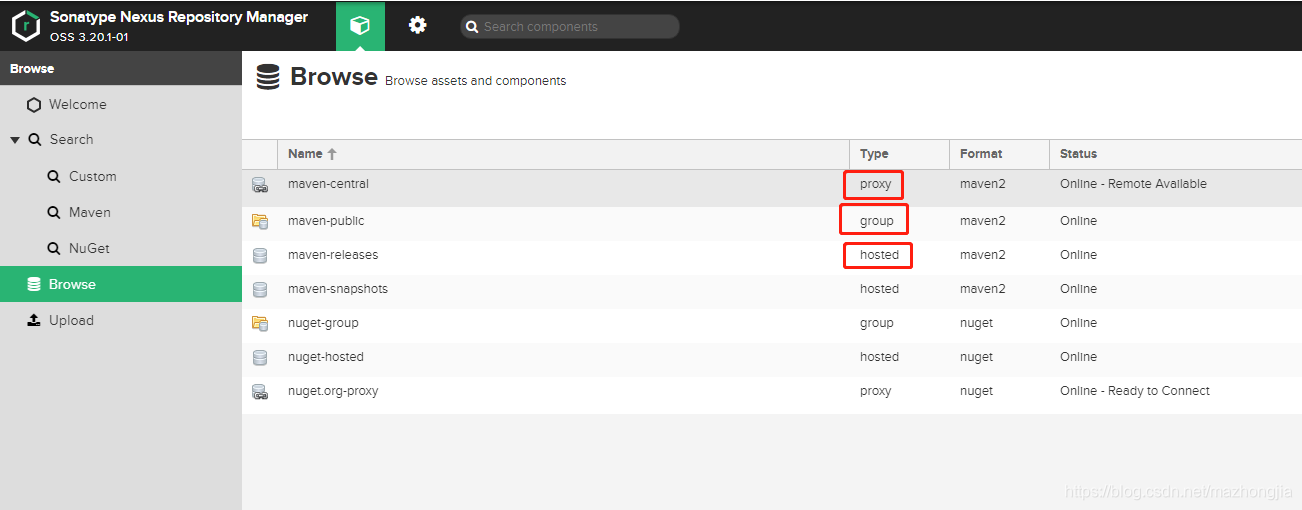Collapse the Search tree node arrow
This screenshot has height=510, width=1302.
pos(15,140)
